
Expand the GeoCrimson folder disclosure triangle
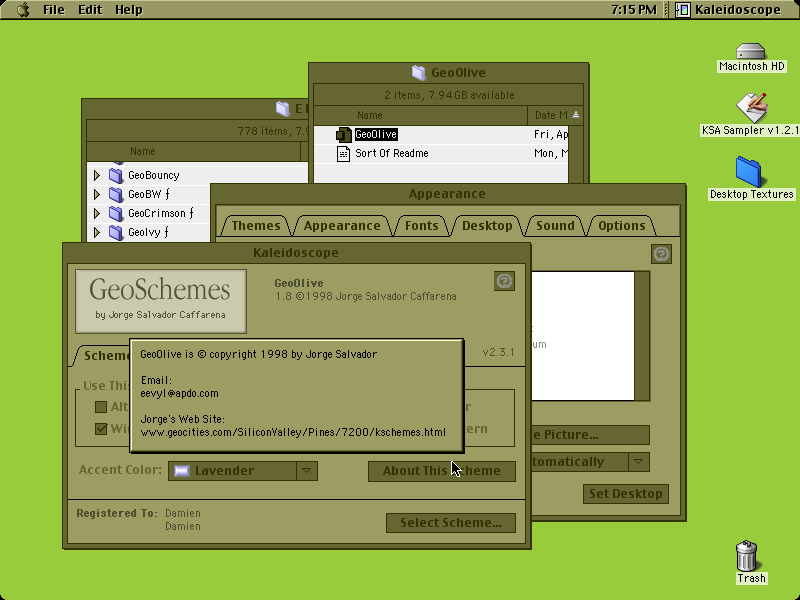97,213
